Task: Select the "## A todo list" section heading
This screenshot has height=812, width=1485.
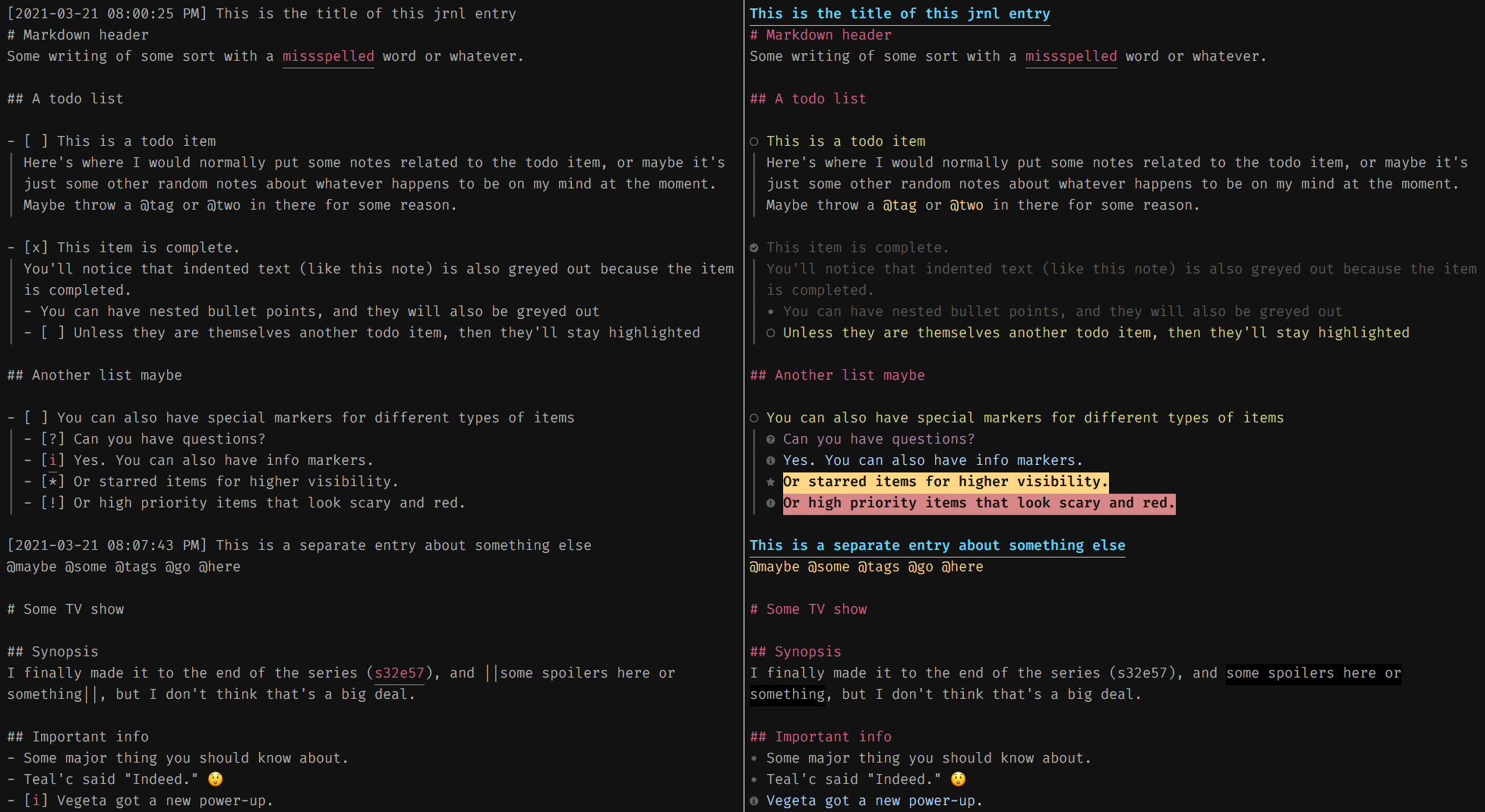Action: click(x=808, y=99)
